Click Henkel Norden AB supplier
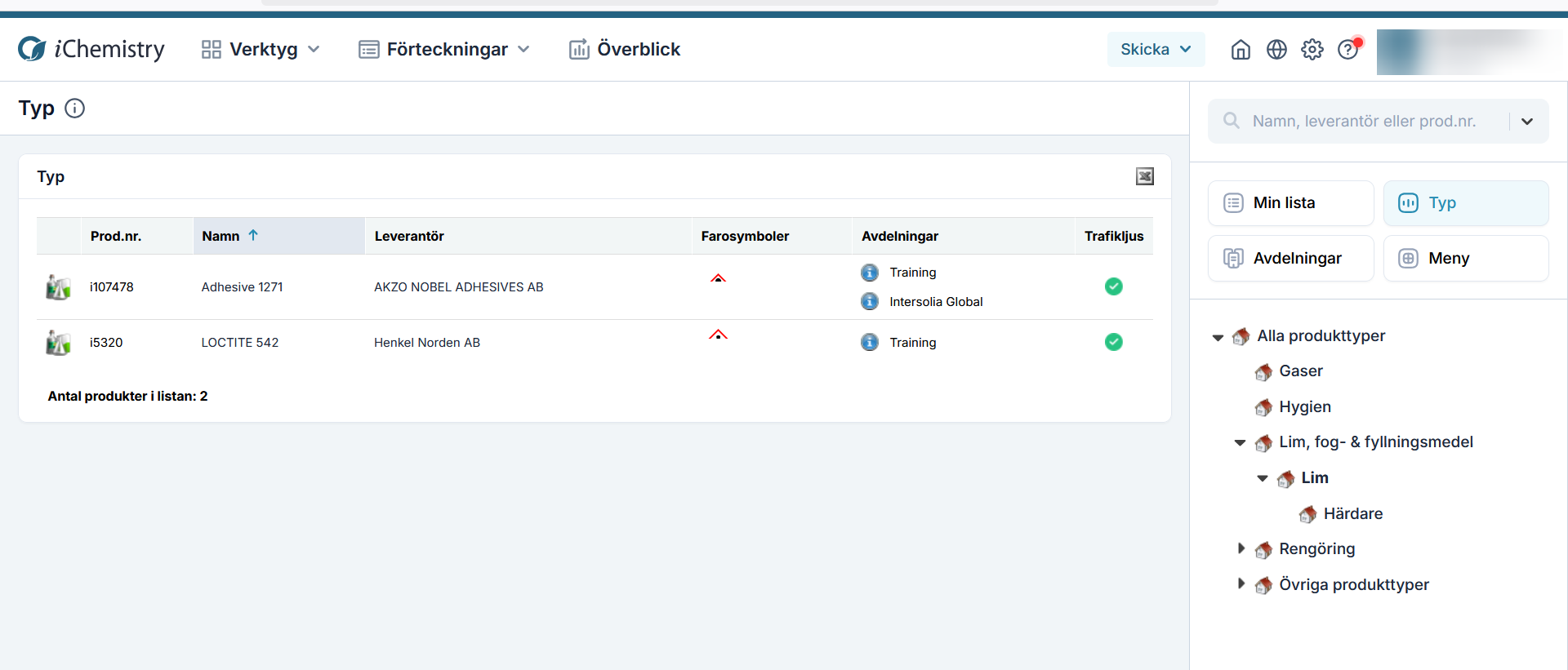The image size is (1568, 670). point(427,343)
